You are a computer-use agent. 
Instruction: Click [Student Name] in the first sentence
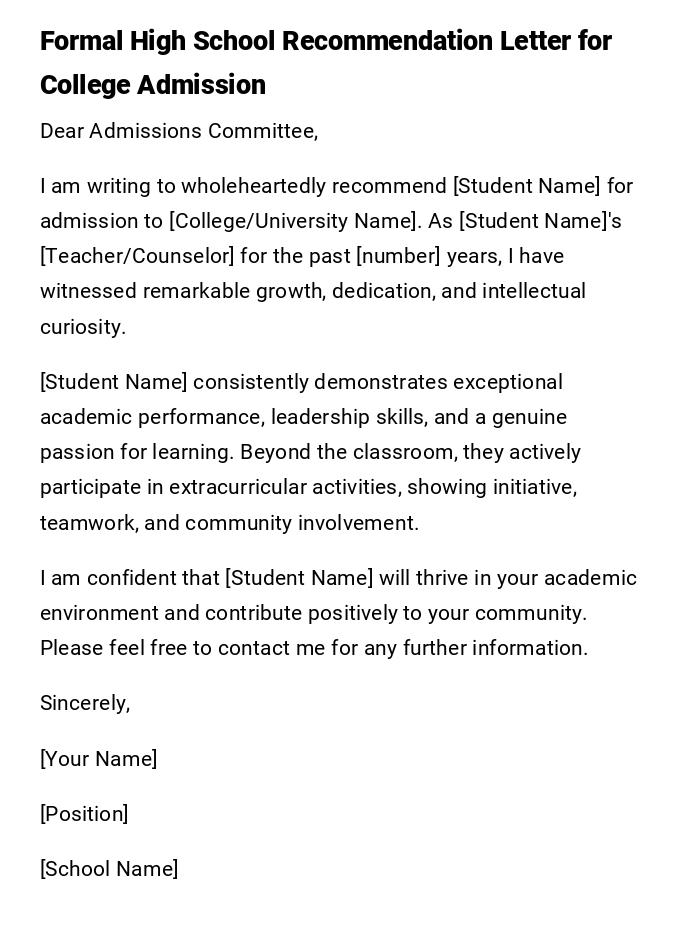(x=527, y=186)
